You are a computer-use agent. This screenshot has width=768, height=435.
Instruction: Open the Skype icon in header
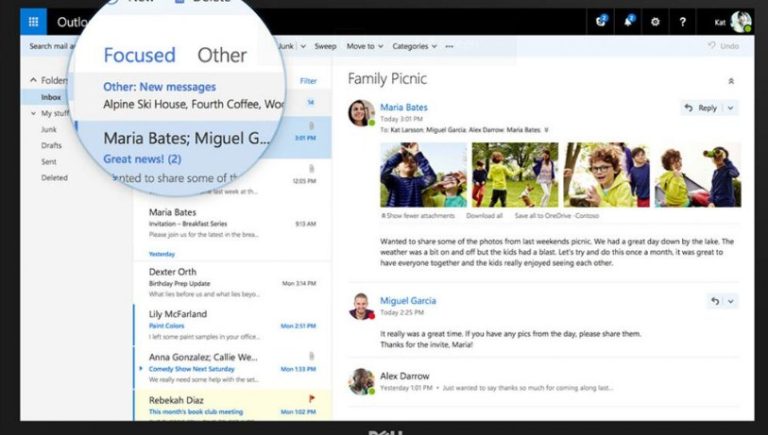point(602,21)
